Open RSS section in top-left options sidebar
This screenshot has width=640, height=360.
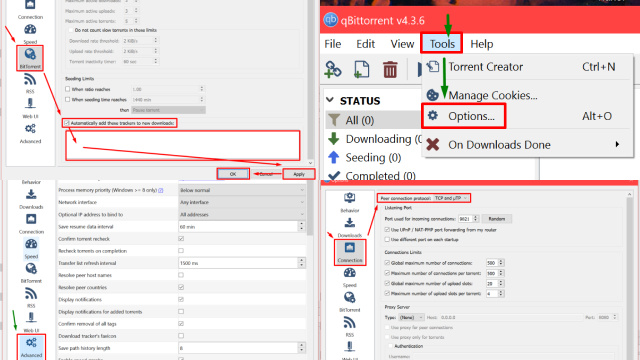(x=30, y=79)
